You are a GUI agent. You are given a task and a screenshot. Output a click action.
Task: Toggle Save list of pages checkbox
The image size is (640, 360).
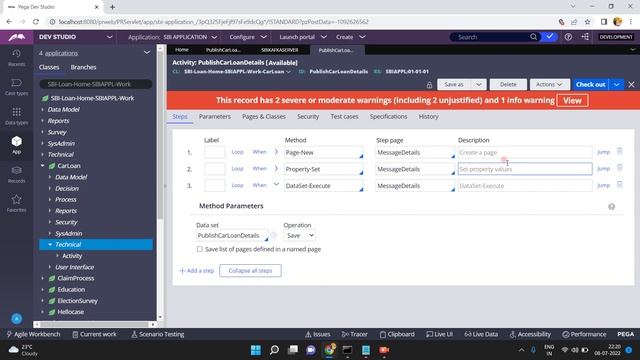pyautogui.click(x=200, y=249)
